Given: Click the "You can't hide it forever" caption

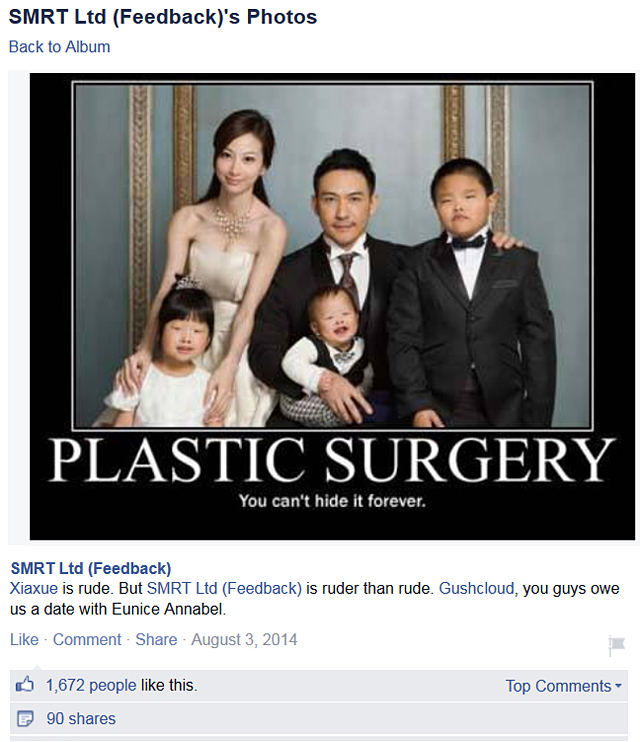Looking at the screenshot, I should [x=332, y=501].
